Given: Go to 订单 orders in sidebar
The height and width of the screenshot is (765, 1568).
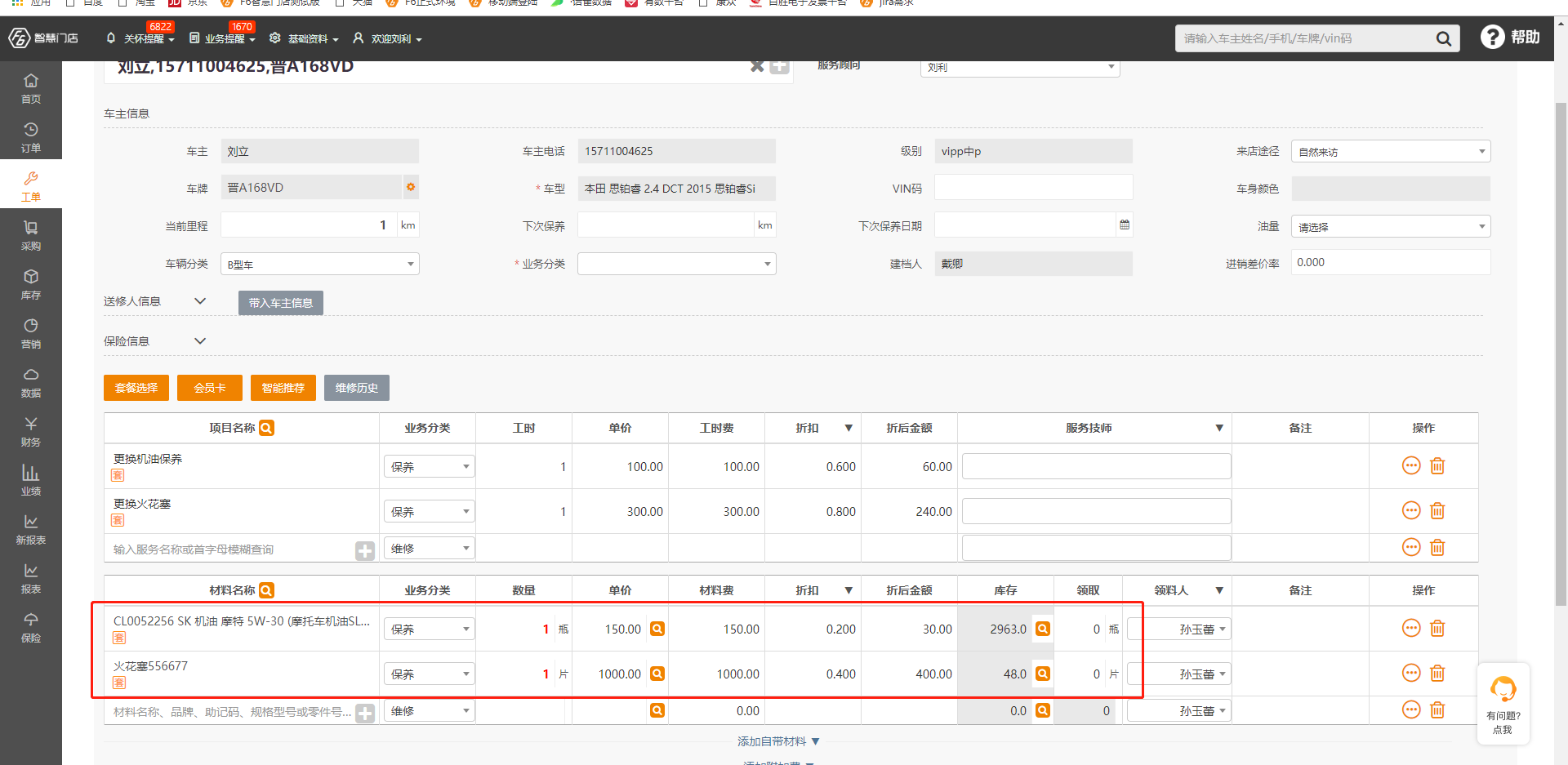Looking at the screenshot, I should tap(31, 137).
